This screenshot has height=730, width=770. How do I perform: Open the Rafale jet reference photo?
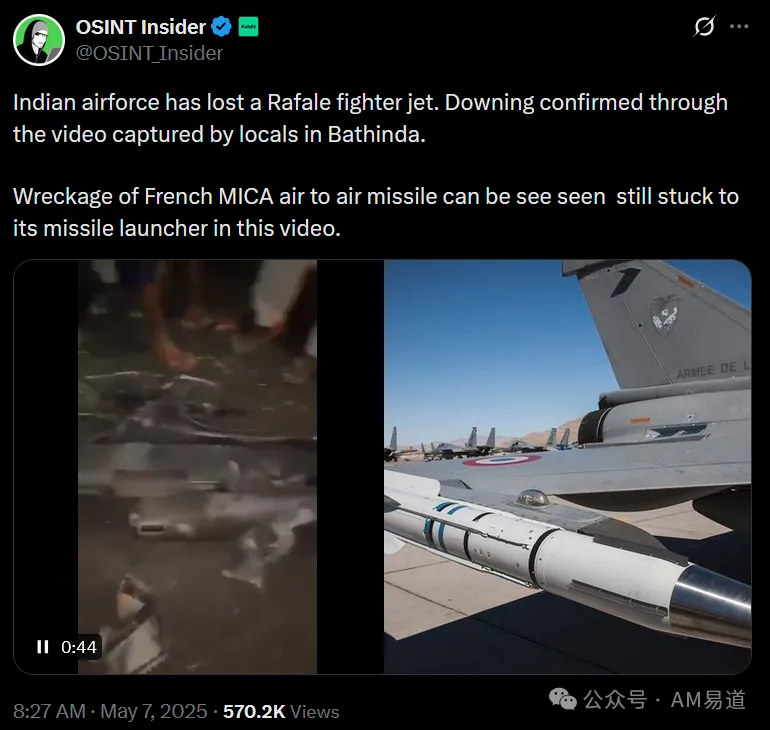point(567,466)
